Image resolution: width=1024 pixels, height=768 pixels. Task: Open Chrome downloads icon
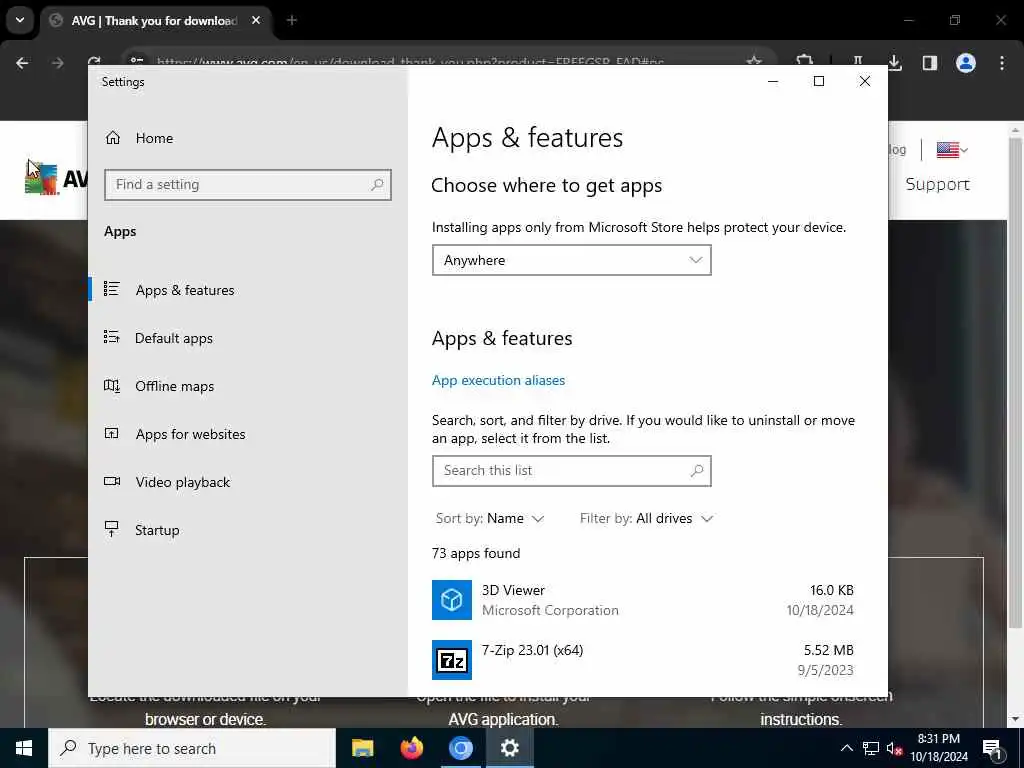[895, 63]
